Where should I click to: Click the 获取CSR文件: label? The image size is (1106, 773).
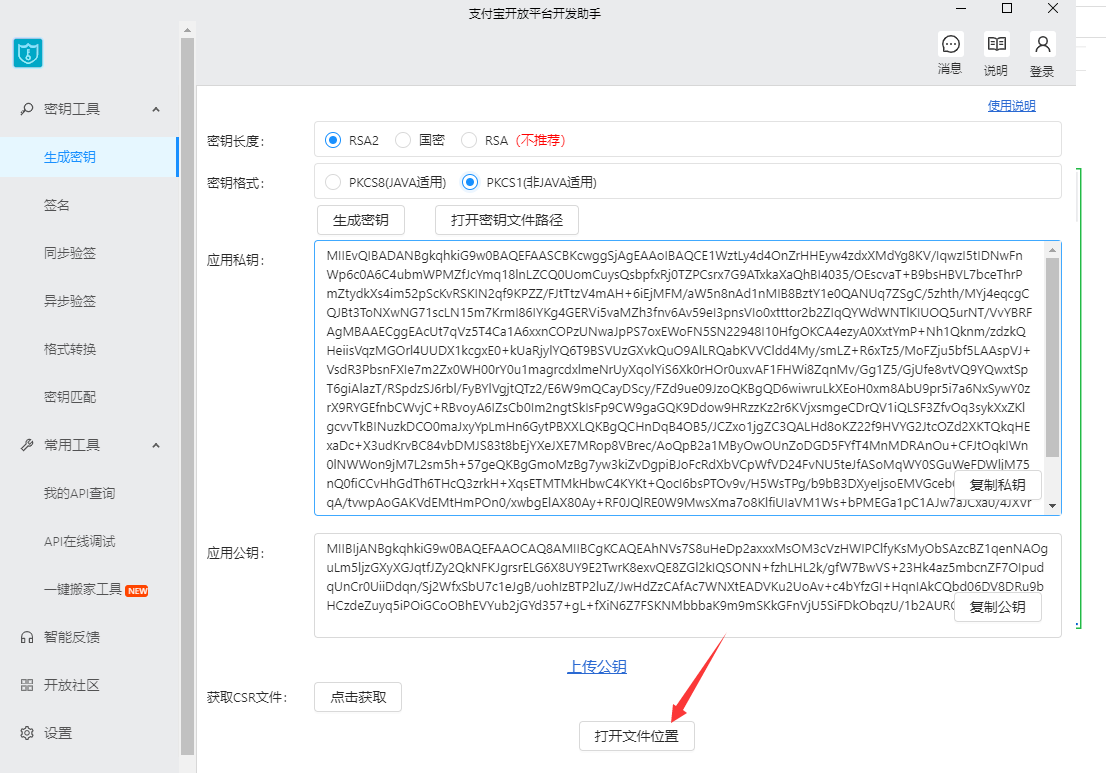[247, 698]
